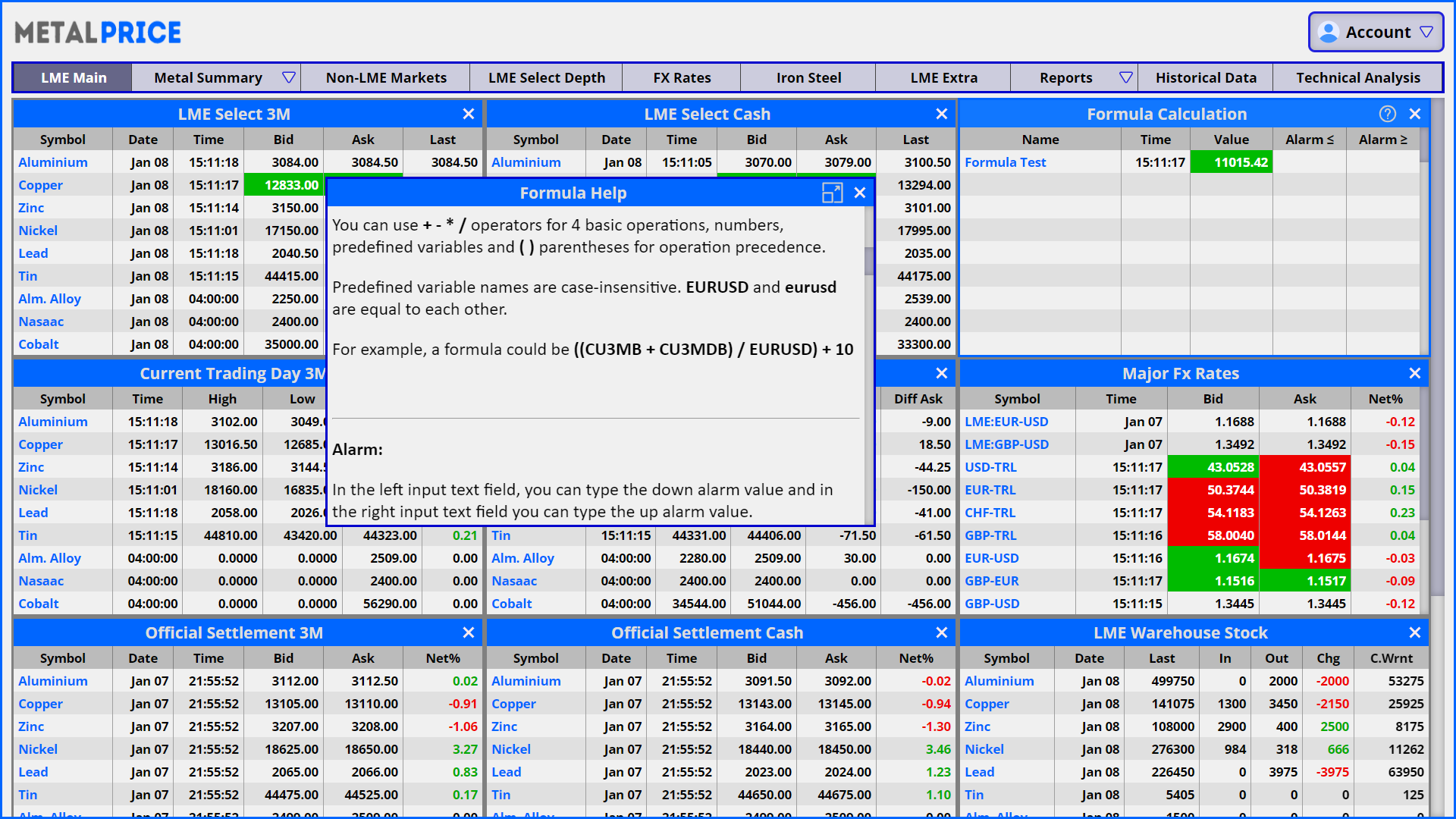Close the LME Warehouse Stock panel
The width and height of the screenshot is (1456, 819).
pos(1414,632)
